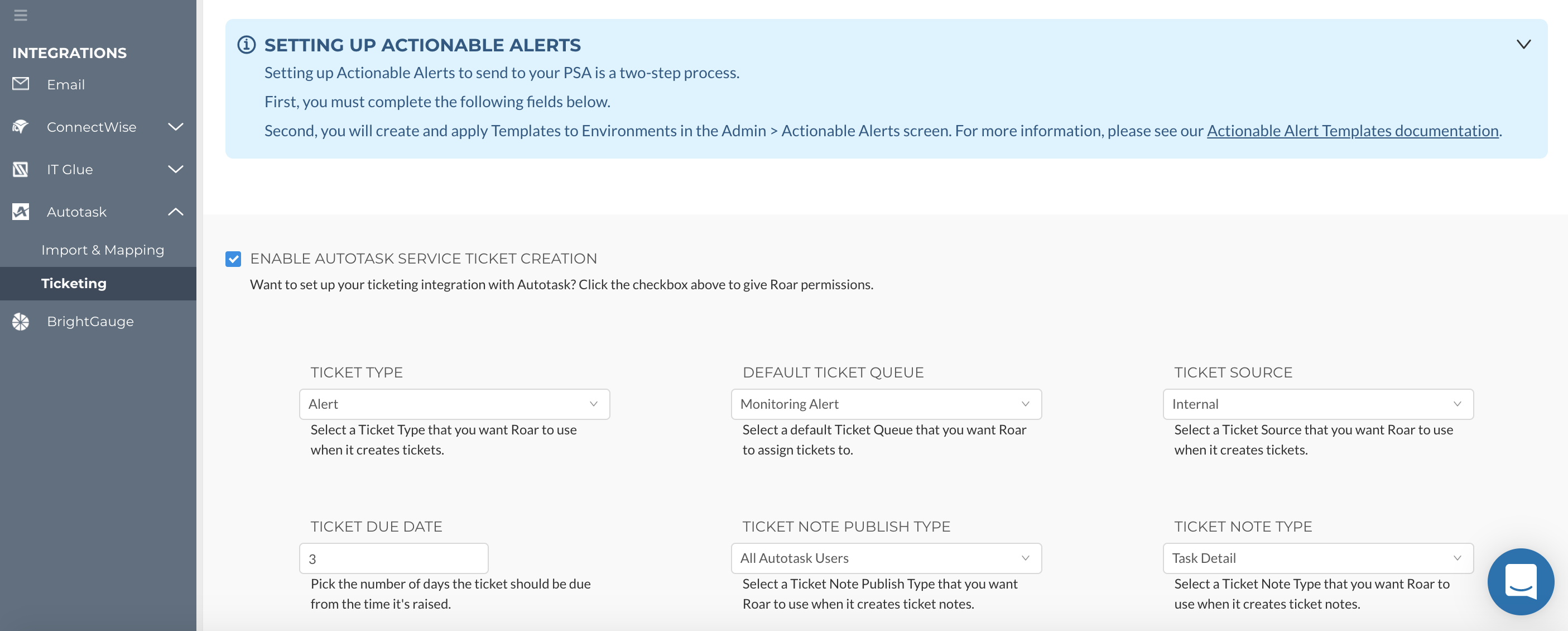Click the Autotask logo icon
1568x631 pixels.
[21, 211]
